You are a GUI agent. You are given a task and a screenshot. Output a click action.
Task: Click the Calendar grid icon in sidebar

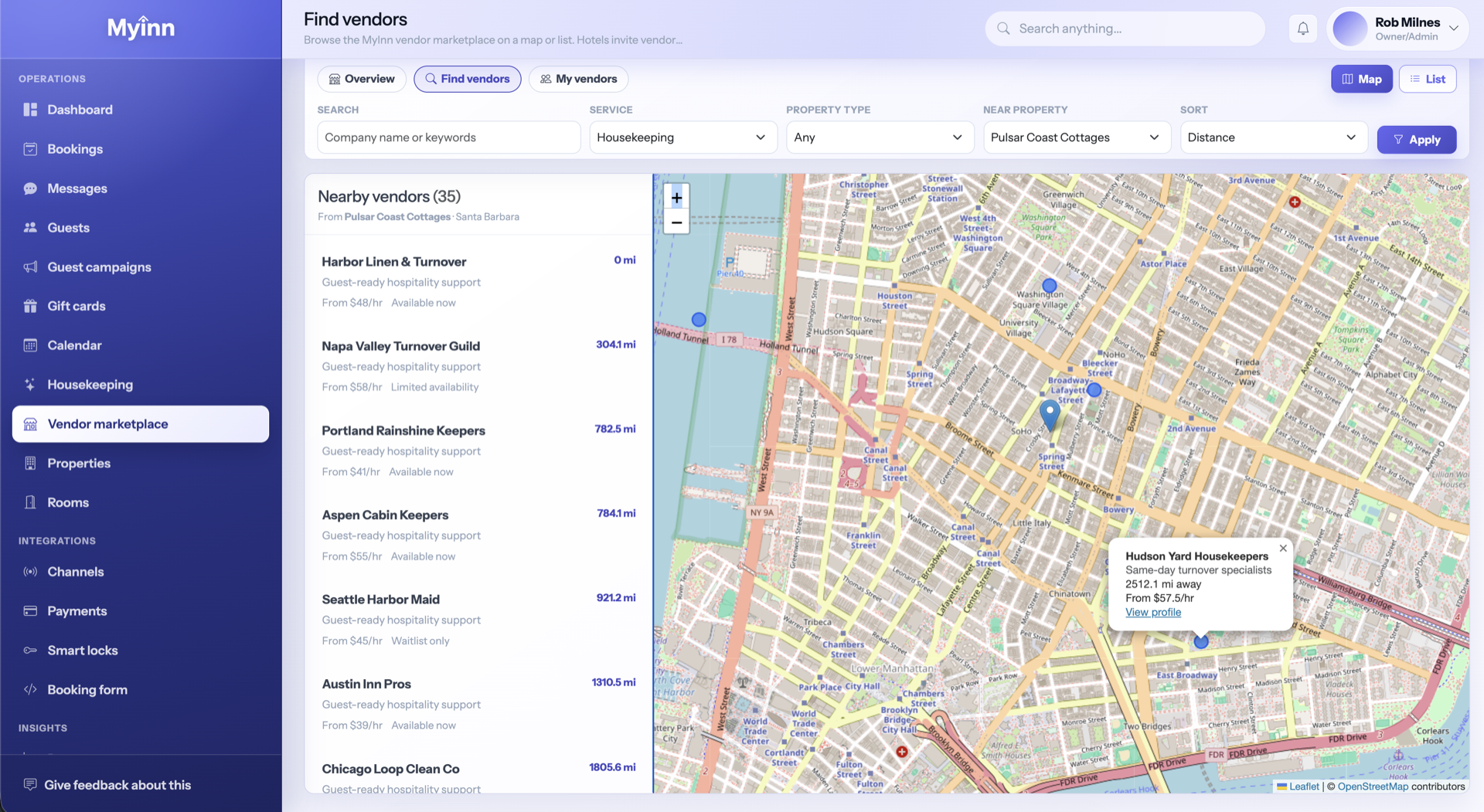pyautogui.click(x=30, y=345)
